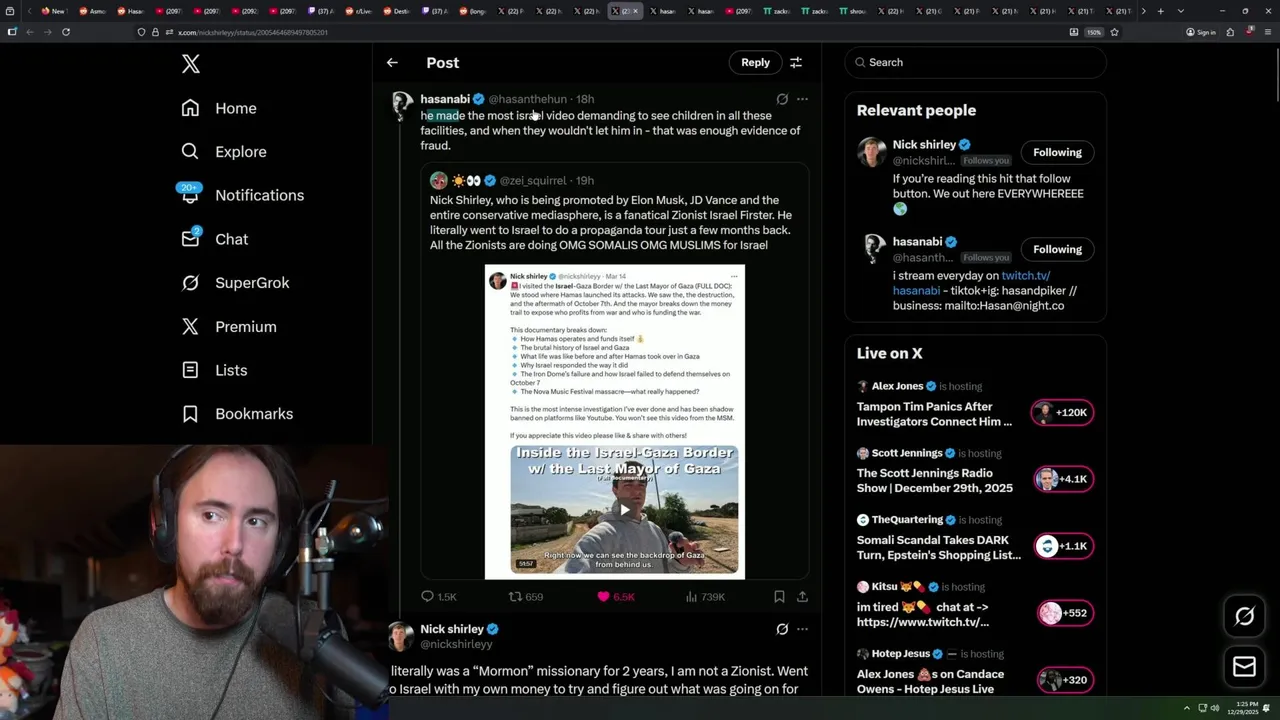Viewport: 1280px width, 720px height.
Task: Play the Israel-Gaza Border video thumbnail
Action: pyautogui.click(x=624, y=509)
